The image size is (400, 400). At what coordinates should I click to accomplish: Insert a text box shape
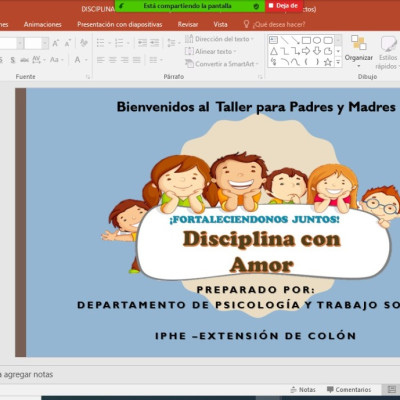click(x=274, y=40)
